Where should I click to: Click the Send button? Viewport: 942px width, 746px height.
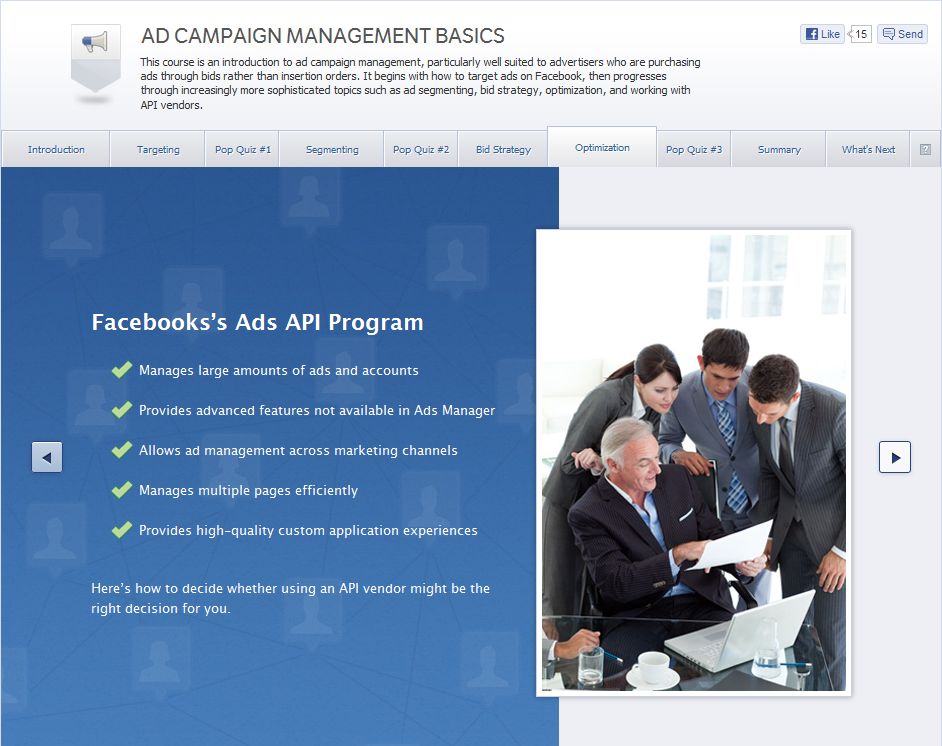[x=902, y=34]
